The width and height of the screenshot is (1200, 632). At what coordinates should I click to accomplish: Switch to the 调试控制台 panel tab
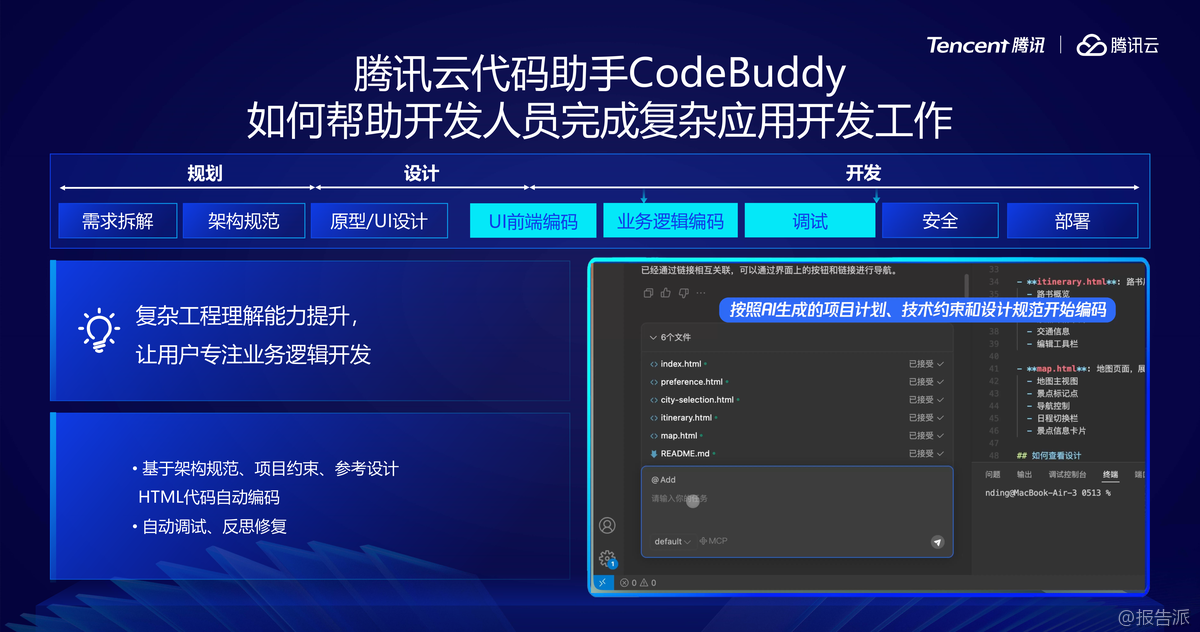(1067, 475)
